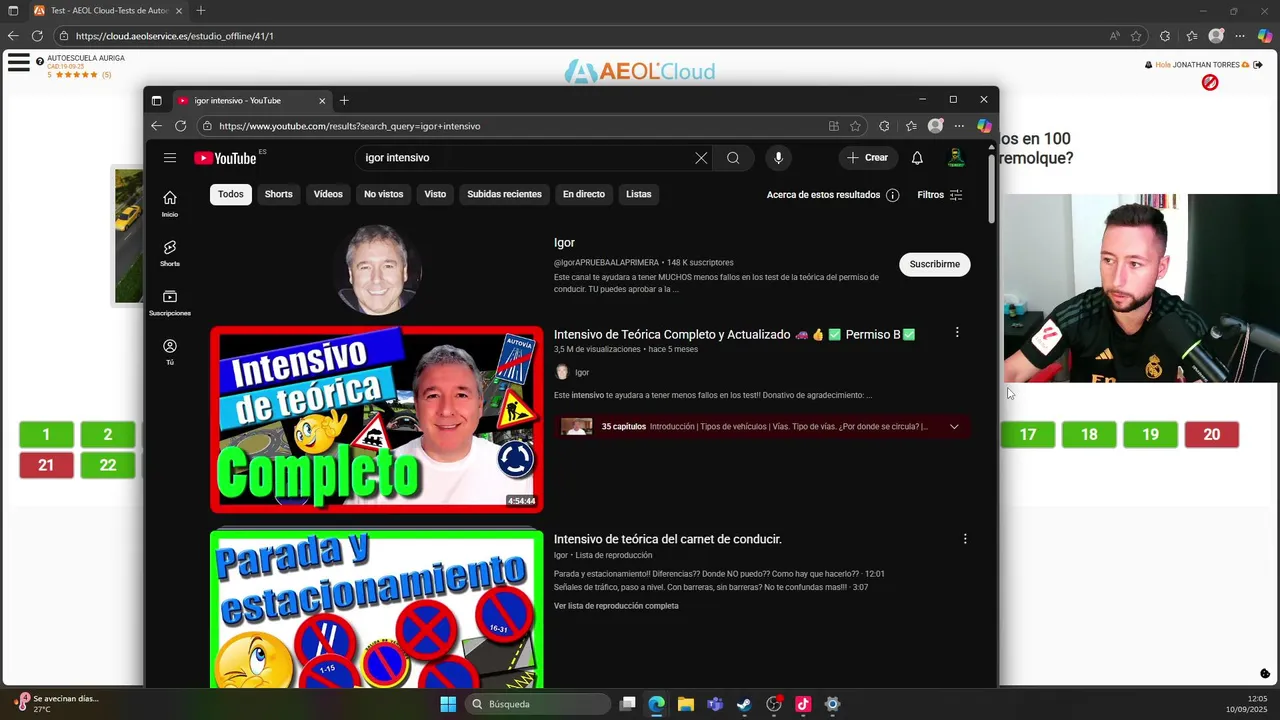Open the front window's browser extensions icon
Viewport: 1280px width, 720px height.
884,126
